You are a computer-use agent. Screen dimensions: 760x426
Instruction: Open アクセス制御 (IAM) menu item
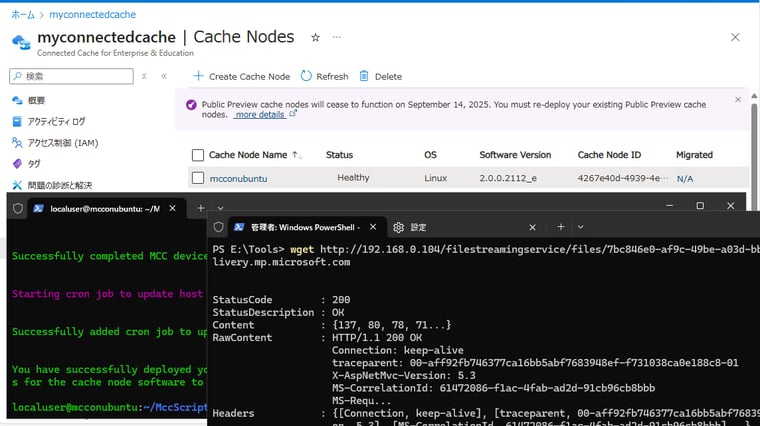(x=63, y=142)
